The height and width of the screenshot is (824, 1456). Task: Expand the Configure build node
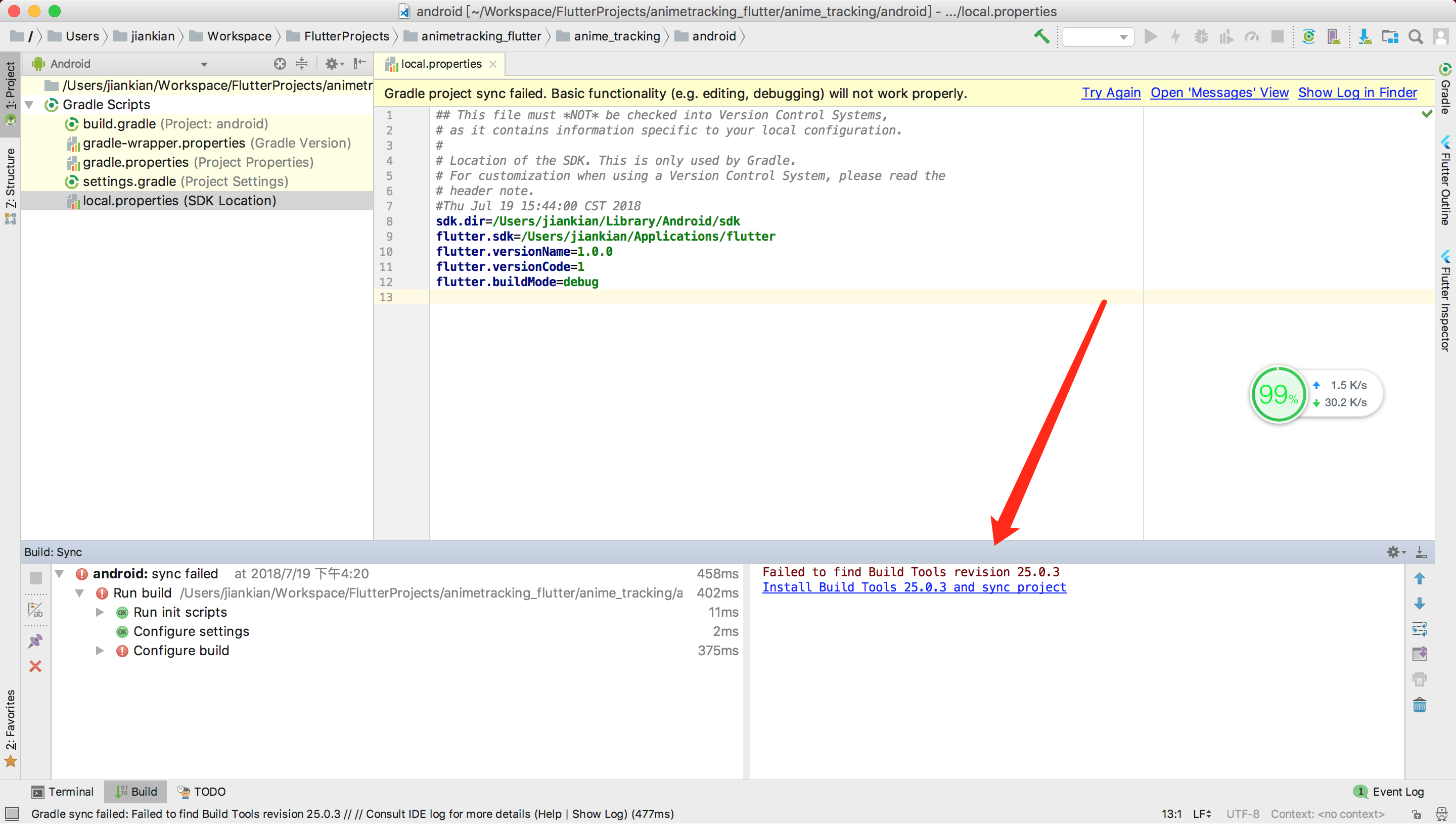pos(100,650)
